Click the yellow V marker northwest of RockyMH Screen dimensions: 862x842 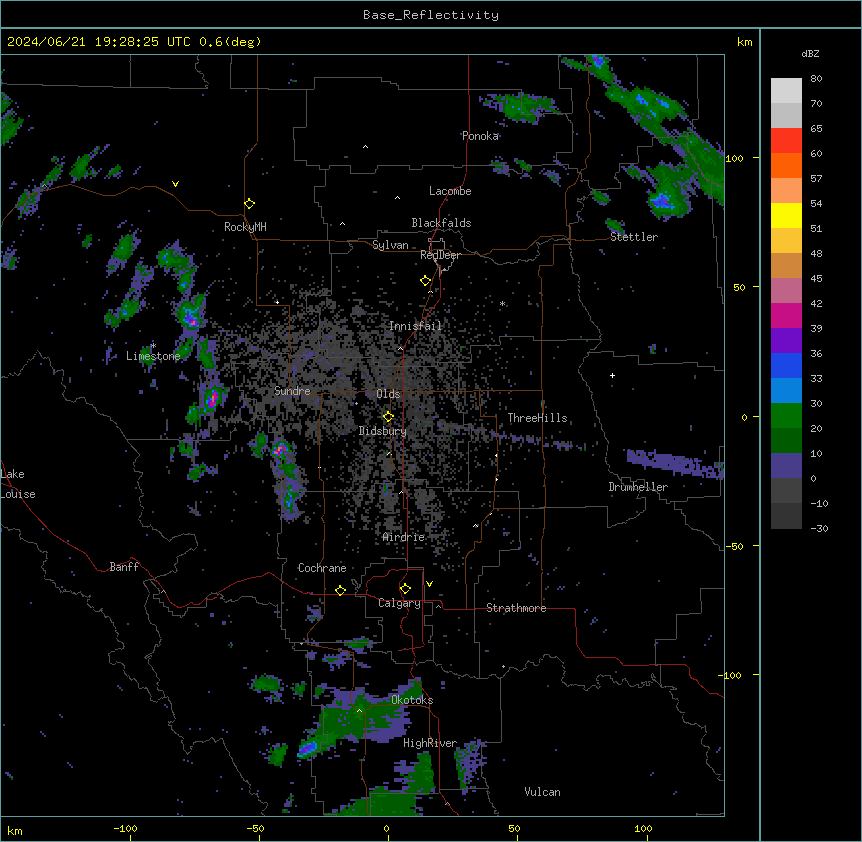pos(175,184)
